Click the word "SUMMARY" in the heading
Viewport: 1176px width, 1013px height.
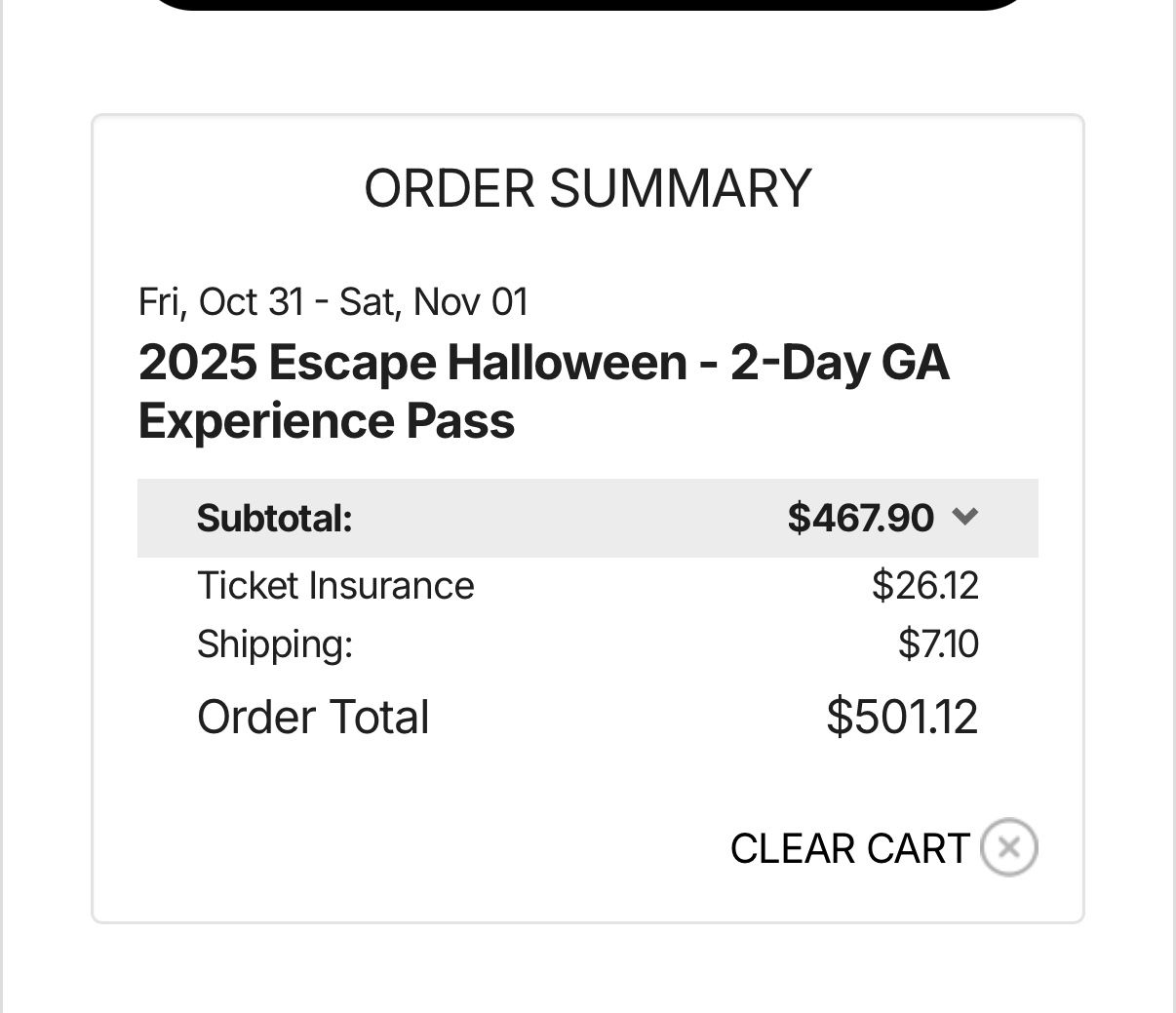coord(680,188)
